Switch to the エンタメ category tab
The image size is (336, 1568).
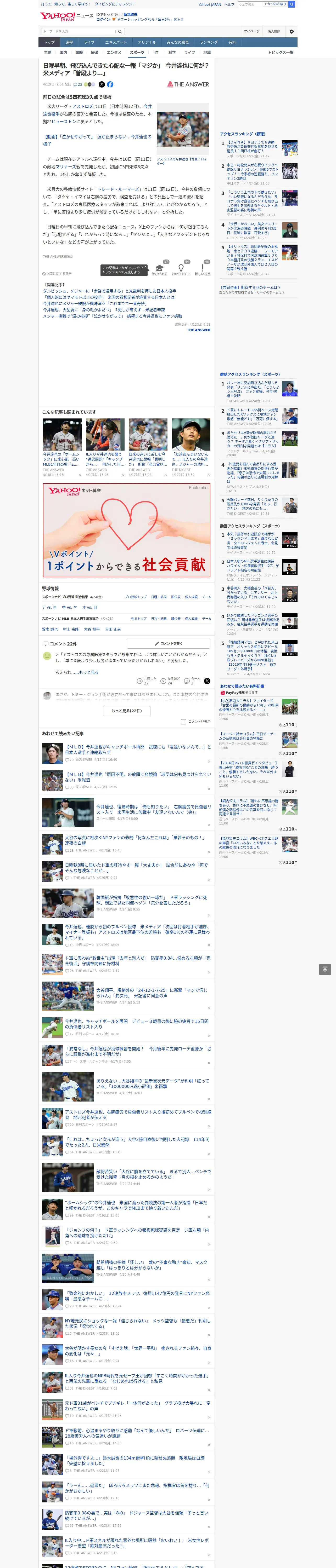point(114,52)
